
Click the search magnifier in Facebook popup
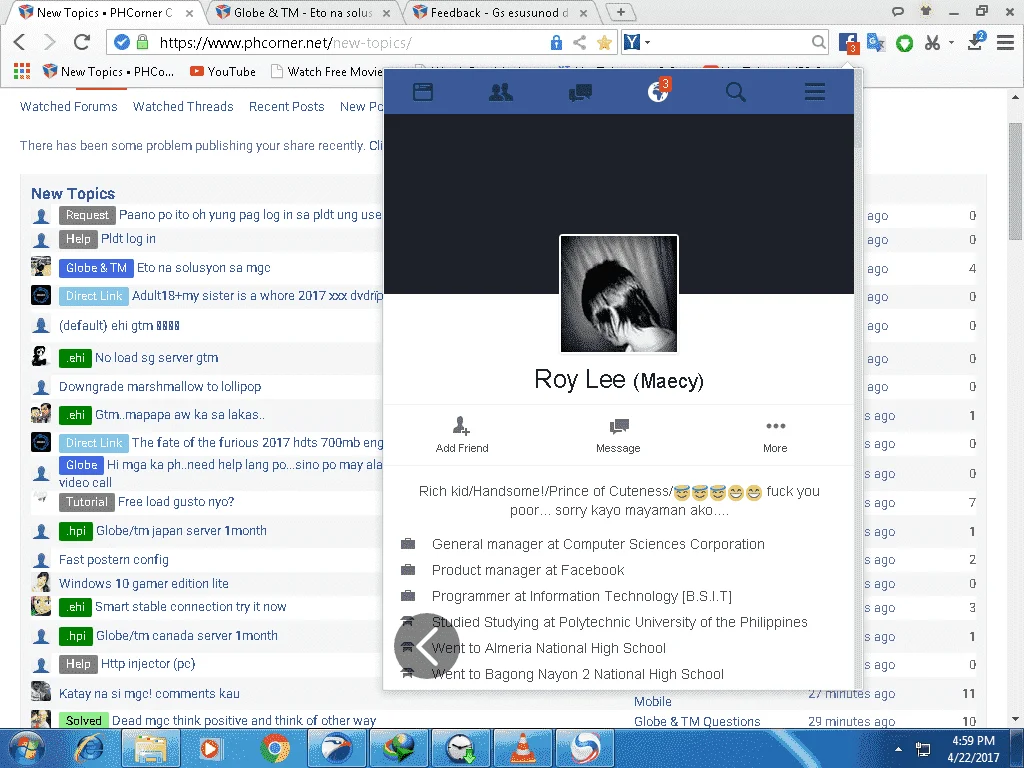pyautogui.click(x=736, y=92)
